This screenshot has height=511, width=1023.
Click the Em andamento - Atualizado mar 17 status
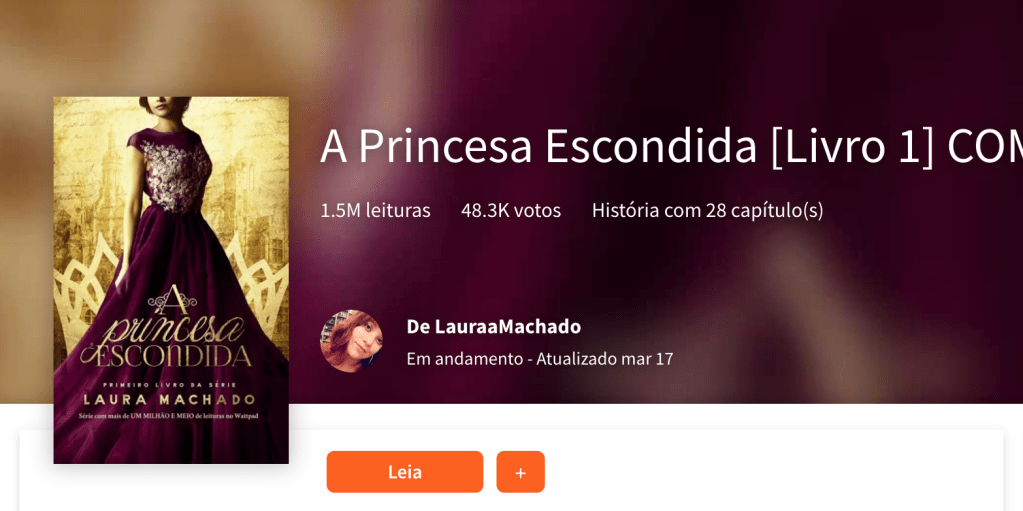(540, 359)
